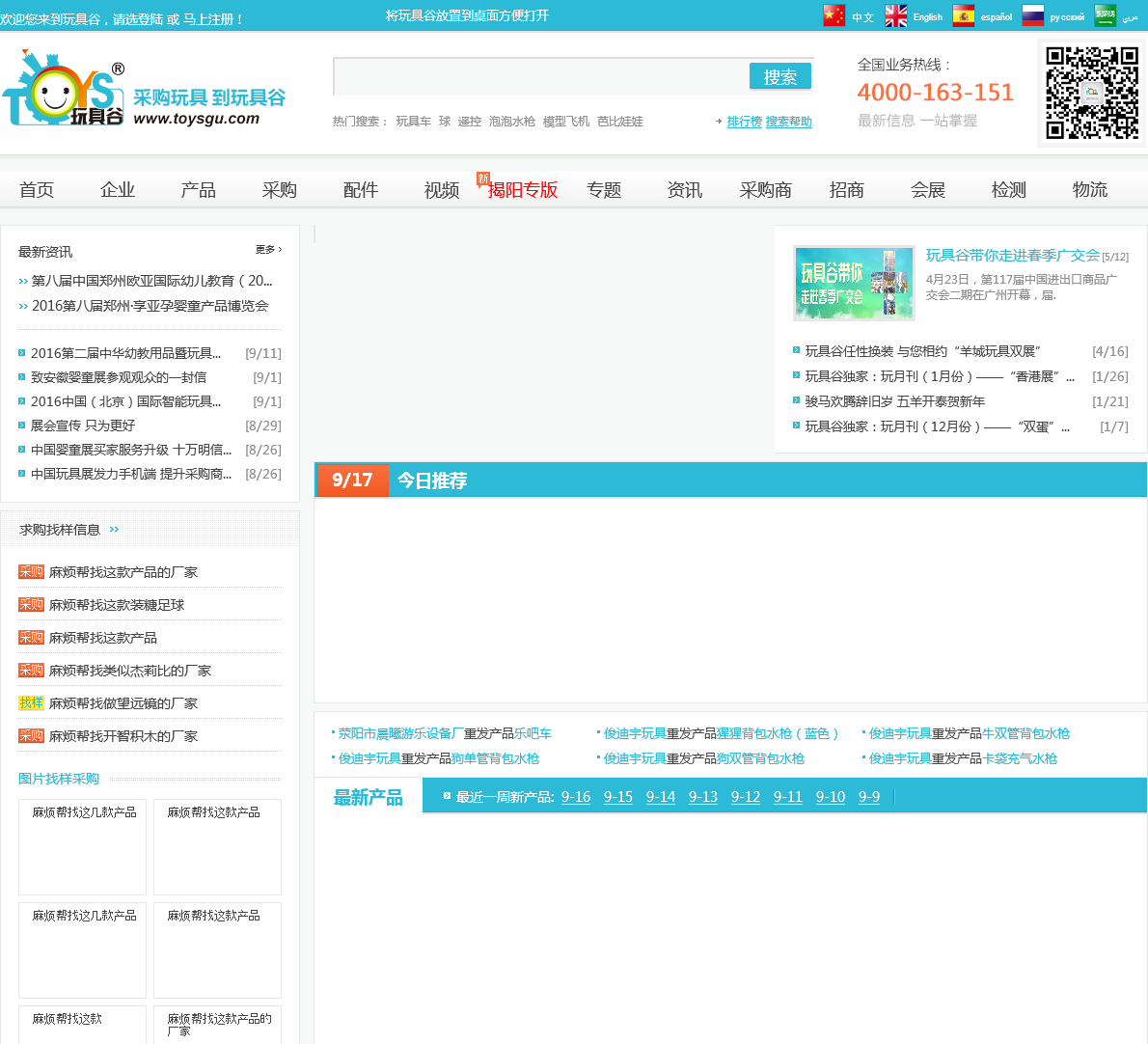Open the 会展 nav tab
Image resolution: width=1148 pixels, height=1044 pixels.
point(928,190)
